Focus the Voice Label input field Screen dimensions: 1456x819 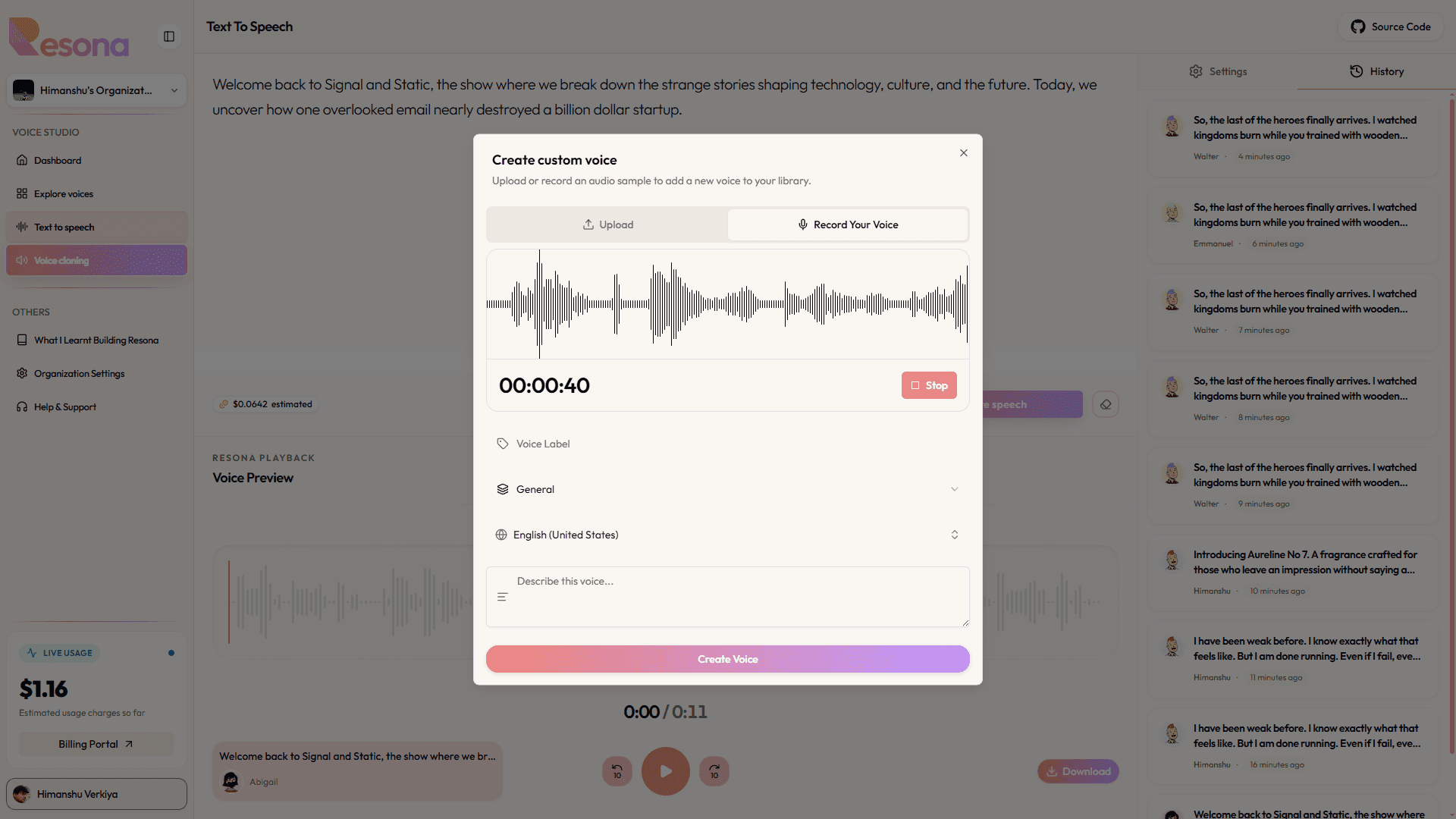point(728,444)
